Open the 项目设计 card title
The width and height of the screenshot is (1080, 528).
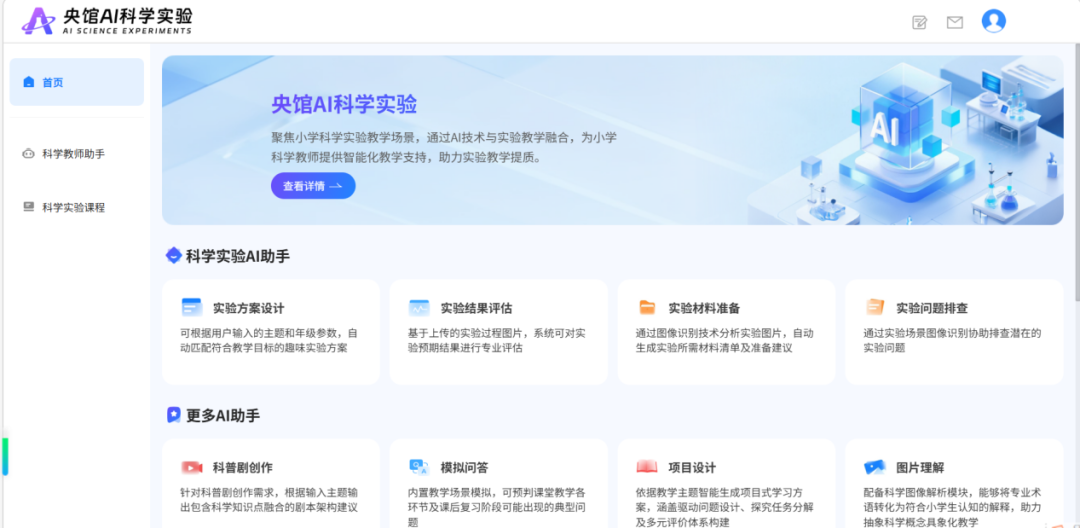coord(692,467)
